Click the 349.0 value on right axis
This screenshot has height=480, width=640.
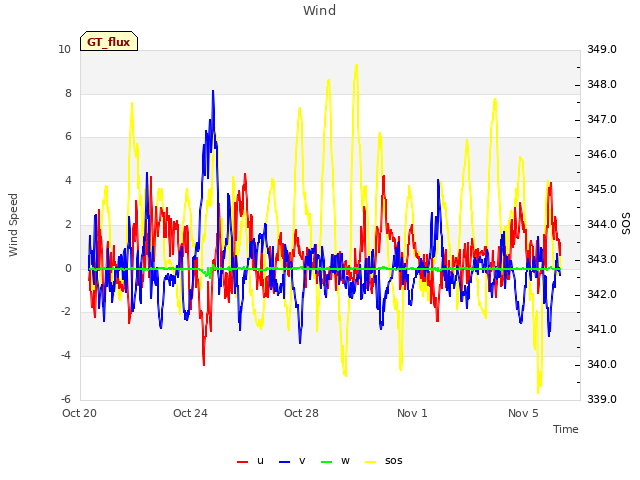pos(602,49)
